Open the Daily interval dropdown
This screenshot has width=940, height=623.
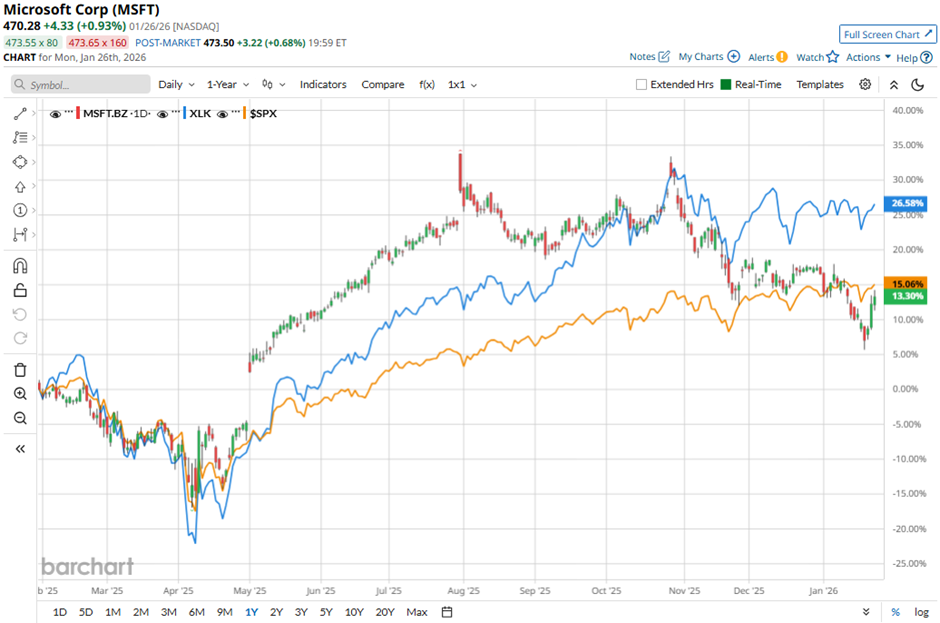[175, 85]
